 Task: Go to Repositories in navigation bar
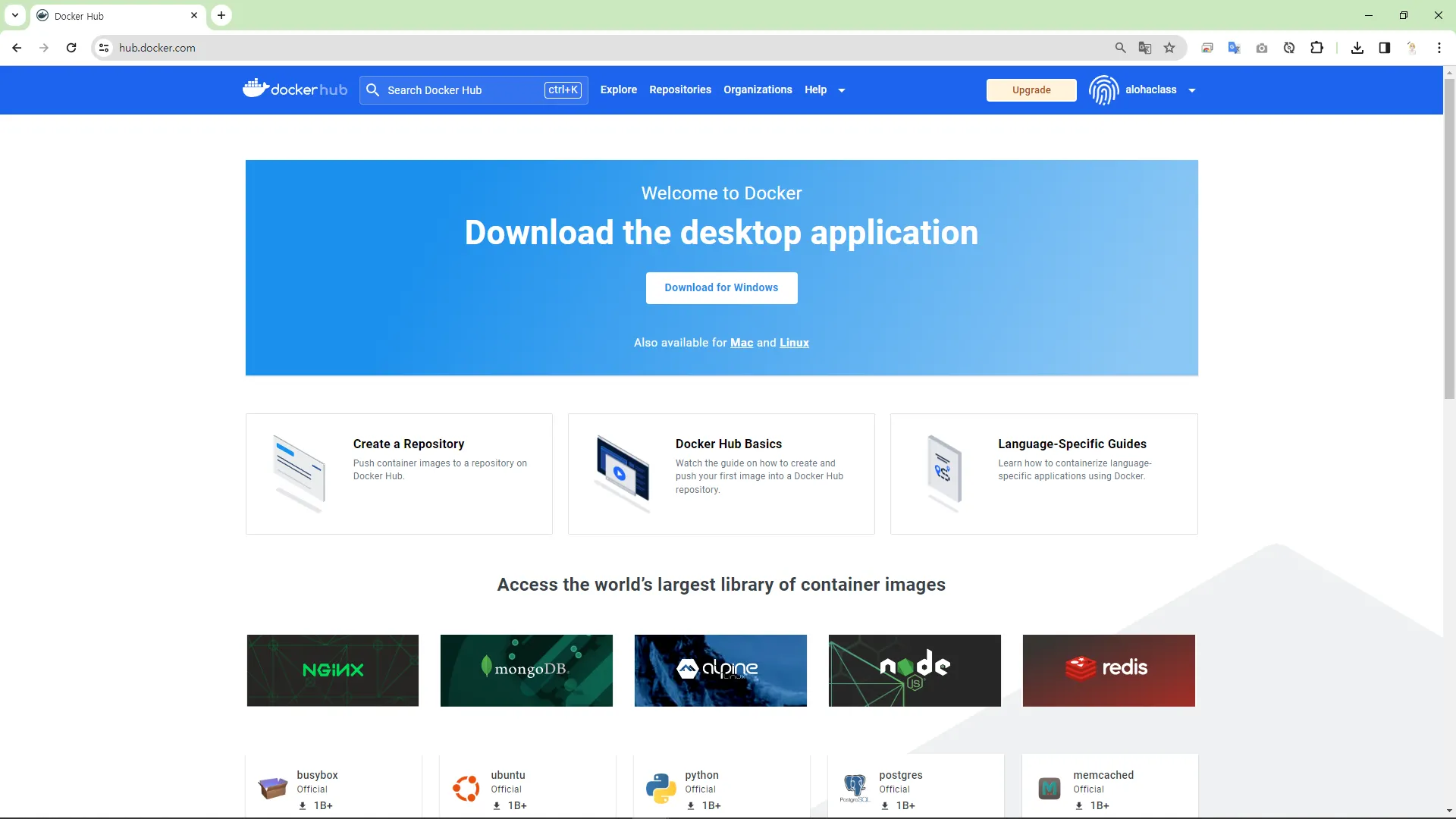pos(679,89)
